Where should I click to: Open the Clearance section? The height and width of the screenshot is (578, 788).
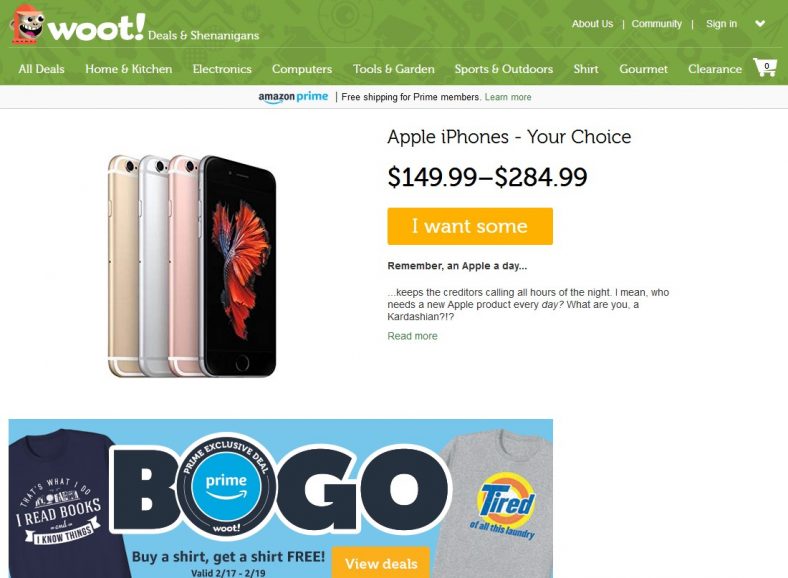coord(715,69)
